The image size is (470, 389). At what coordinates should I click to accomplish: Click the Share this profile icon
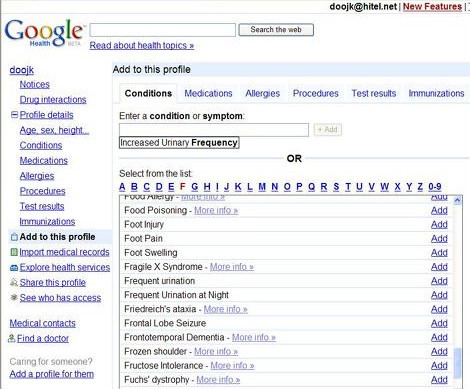tap(14, 283)
